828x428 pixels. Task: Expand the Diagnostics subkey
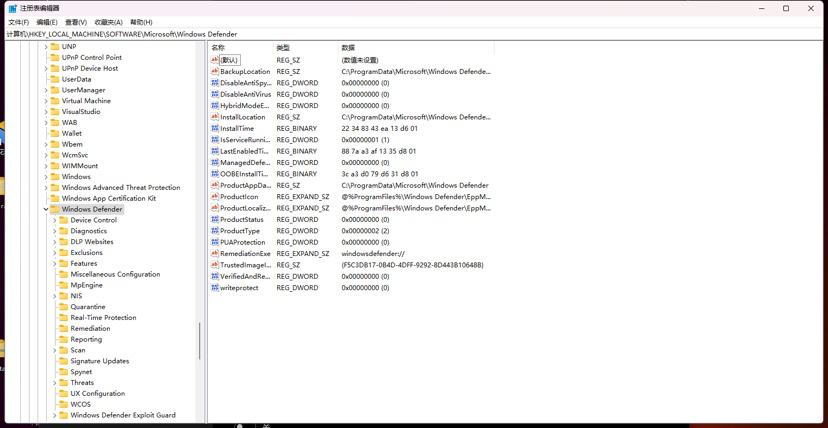54,231
